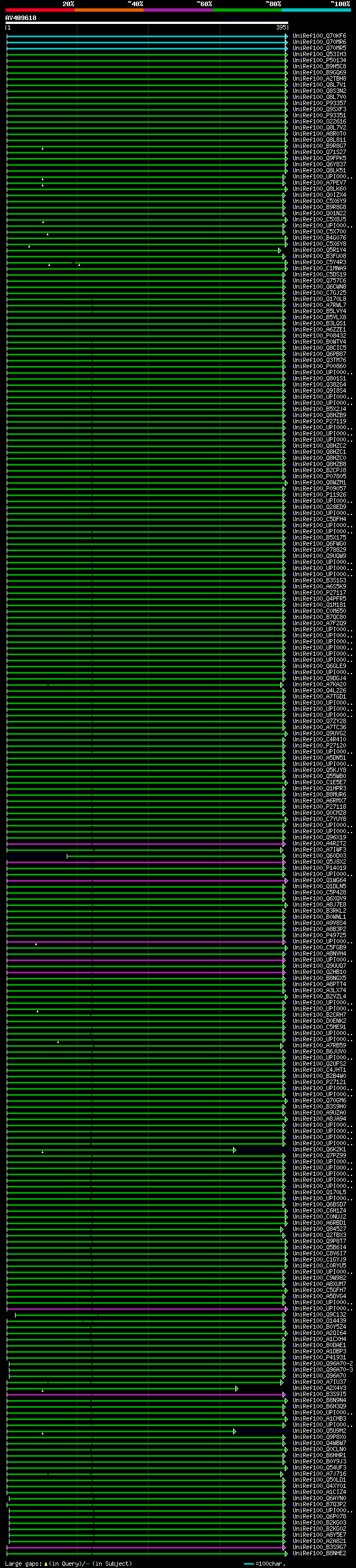
Task: Click the purple alignment bar for UniRef100_Q5J8X2
Action: pos(145,862)
